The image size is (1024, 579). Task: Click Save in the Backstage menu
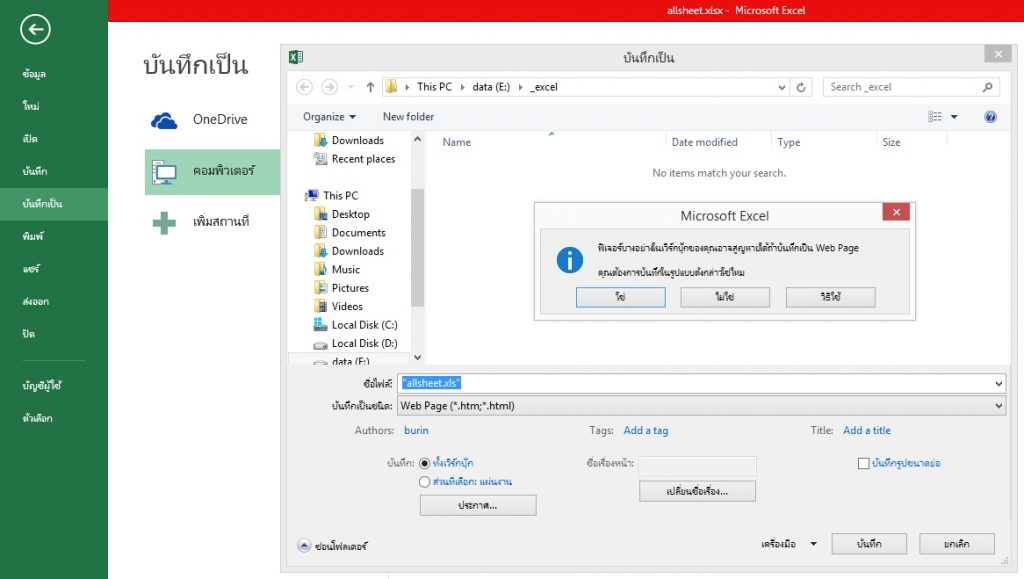pos(35,171)
